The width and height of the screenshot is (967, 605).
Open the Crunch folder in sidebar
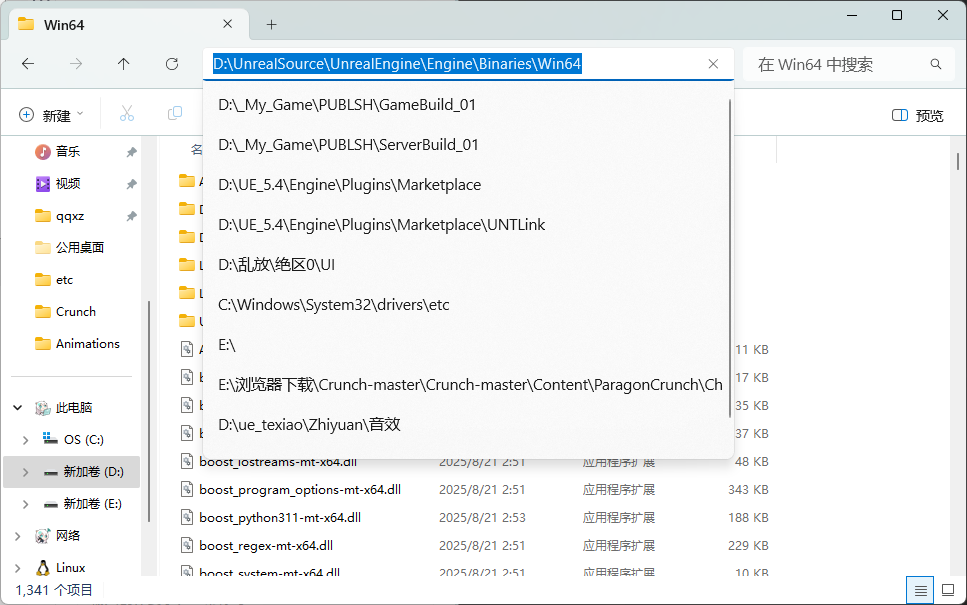(75, 312)
